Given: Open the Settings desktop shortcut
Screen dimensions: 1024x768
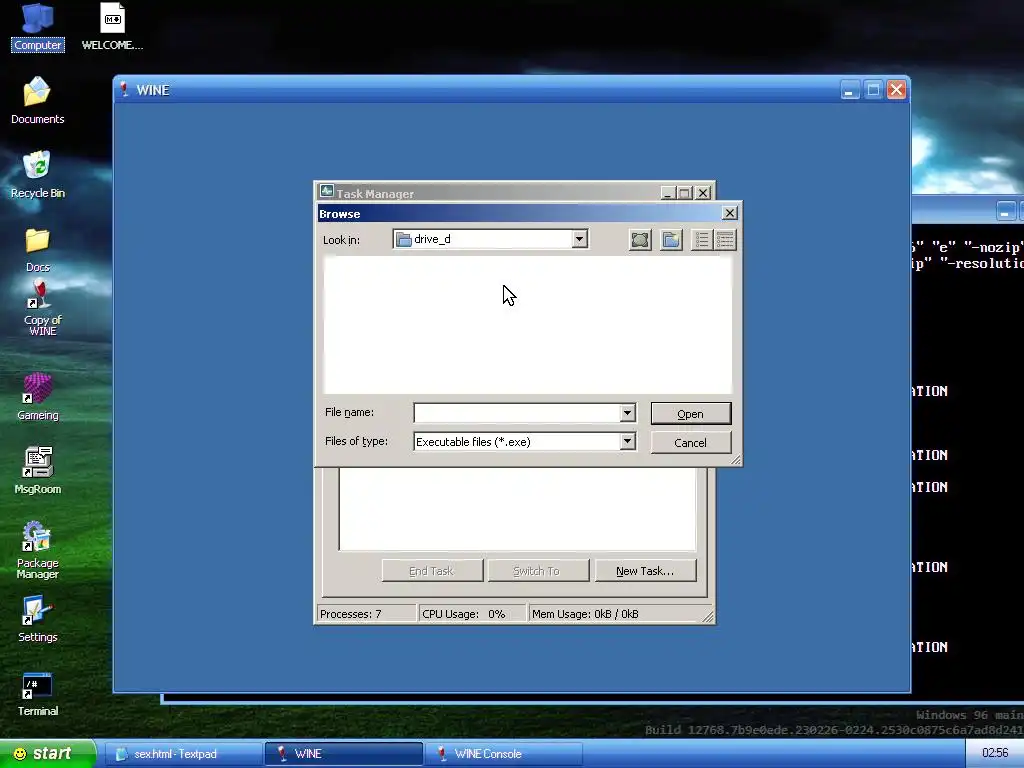Looking at the screenshot, I should [37, 619].
